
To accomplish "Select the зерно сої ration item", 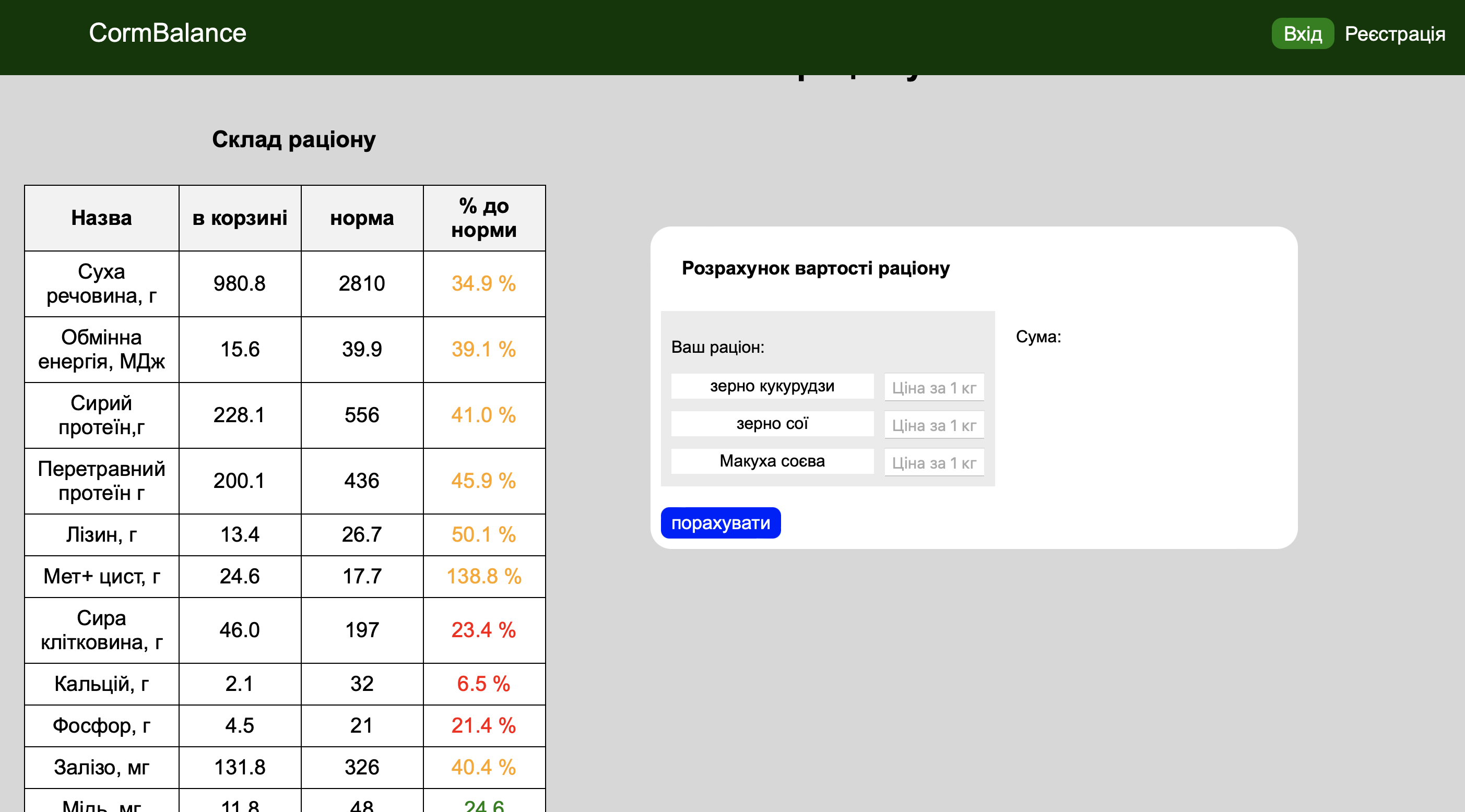I will [x=772, y=424].
